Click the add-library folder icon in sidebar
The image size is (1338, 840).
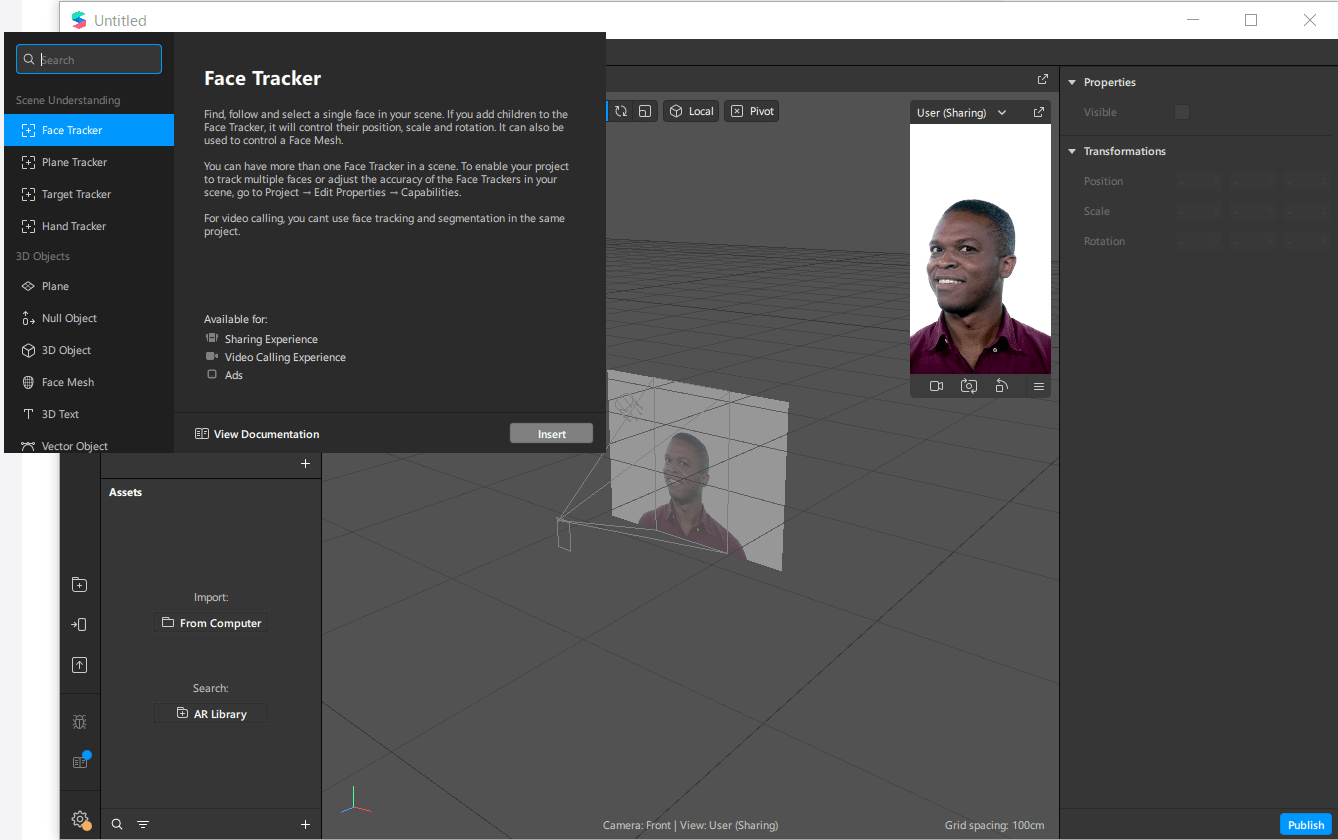click(80, 585)
